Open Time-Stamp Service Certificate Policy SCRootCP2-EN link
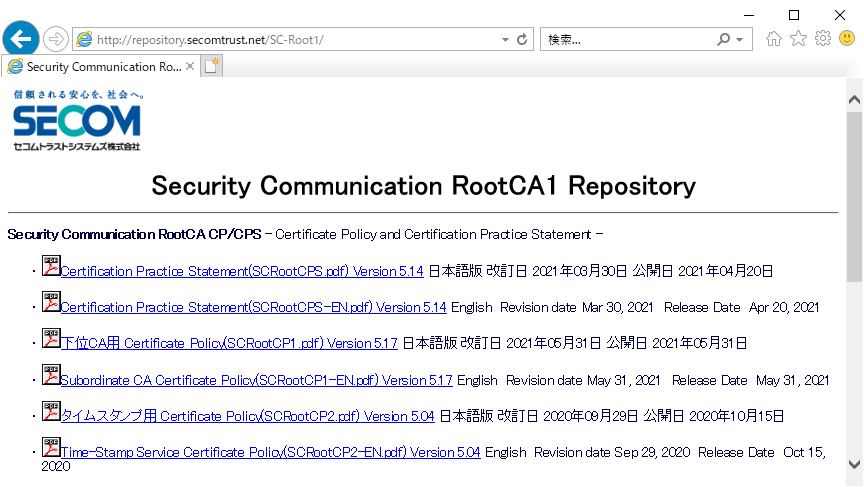 pyautogui.click(x=271, y=452)
